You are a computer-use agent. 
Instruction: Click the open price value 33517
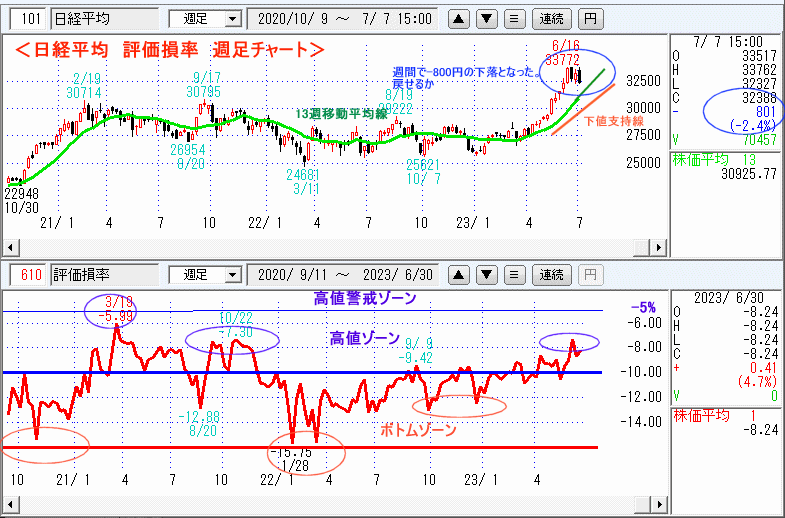[x=759, y=55]
